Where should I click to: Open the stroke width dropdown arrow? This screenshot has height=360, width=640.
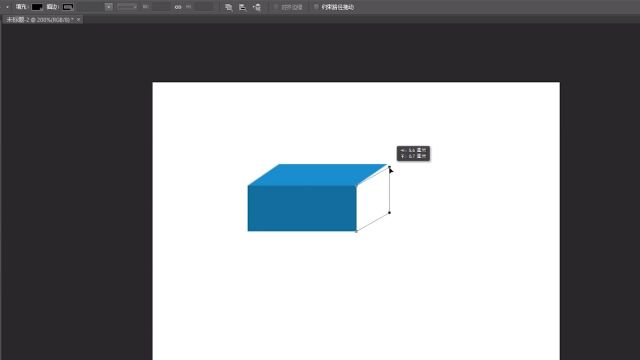(x=108, y=7)
